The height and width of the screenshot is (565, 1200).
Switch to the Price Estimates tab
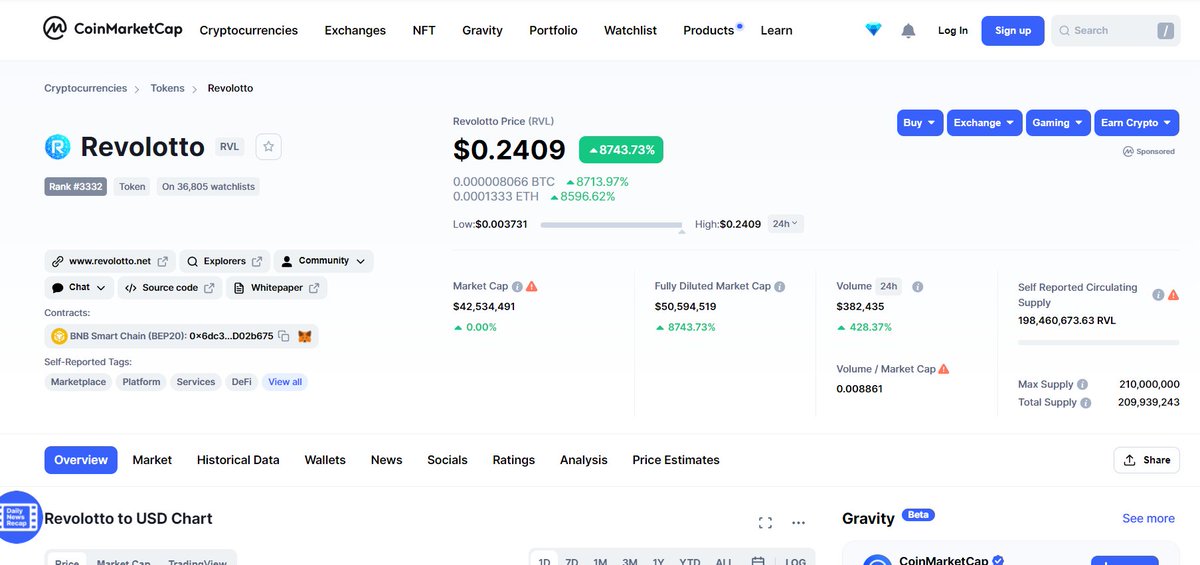pos(676,460)
